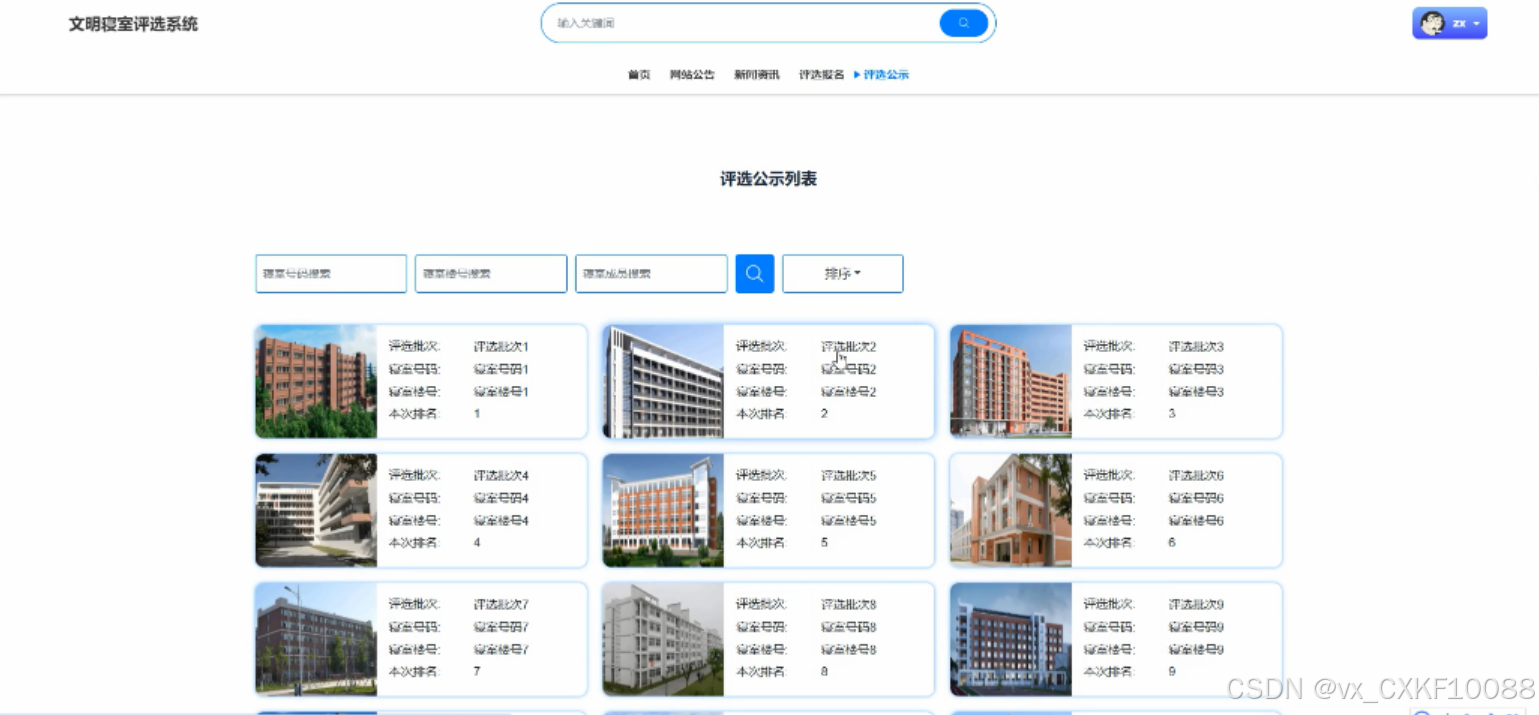Click the zx user avatar image
The image size is (1539, 715).
pos(1432,23)
